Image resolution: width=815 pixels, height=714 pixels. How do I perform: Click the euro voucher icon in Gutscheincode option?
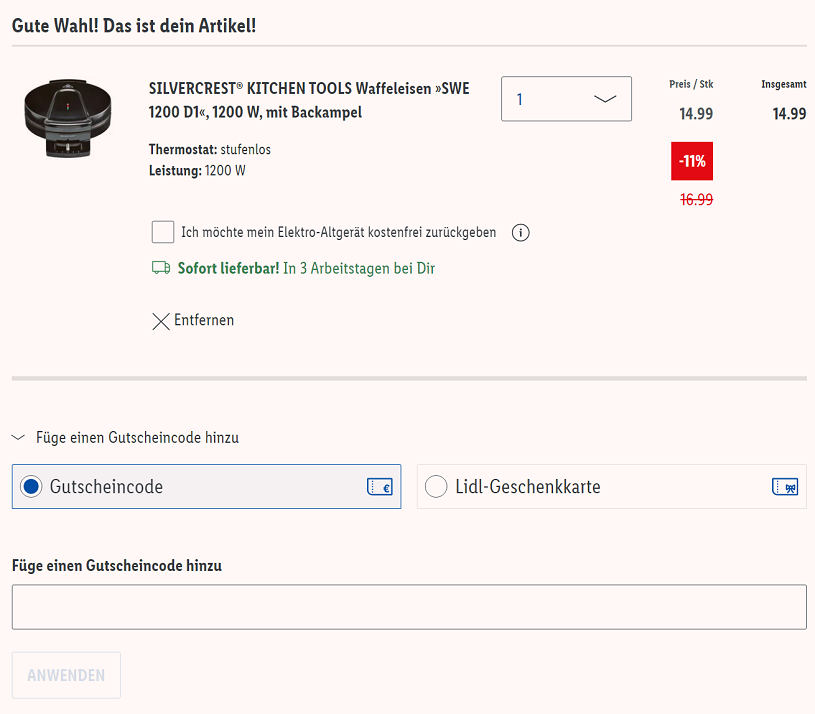(380, 487)
